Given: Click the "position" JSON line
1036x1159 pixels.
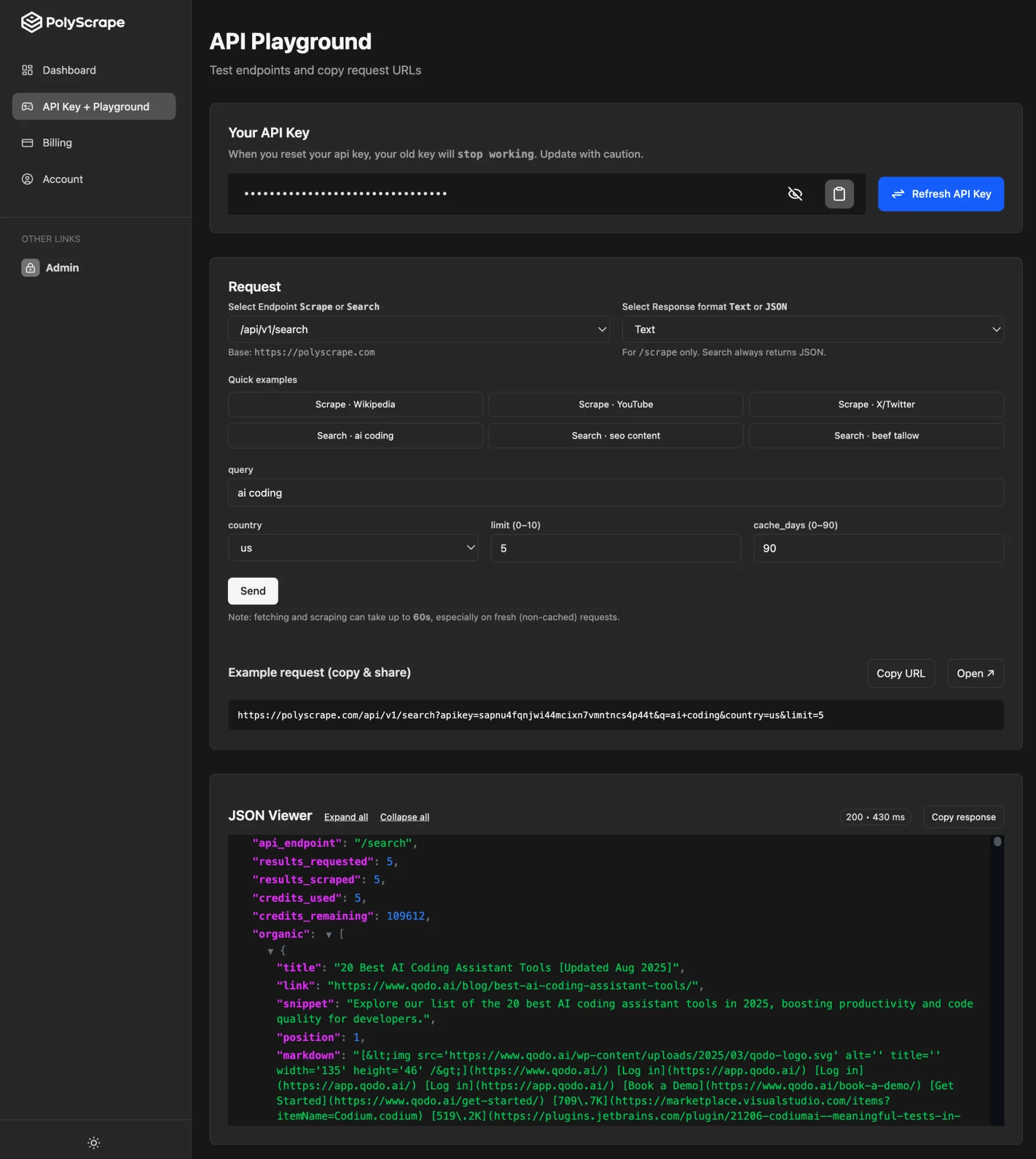Looking at the screenshot, I should 321,1038.
